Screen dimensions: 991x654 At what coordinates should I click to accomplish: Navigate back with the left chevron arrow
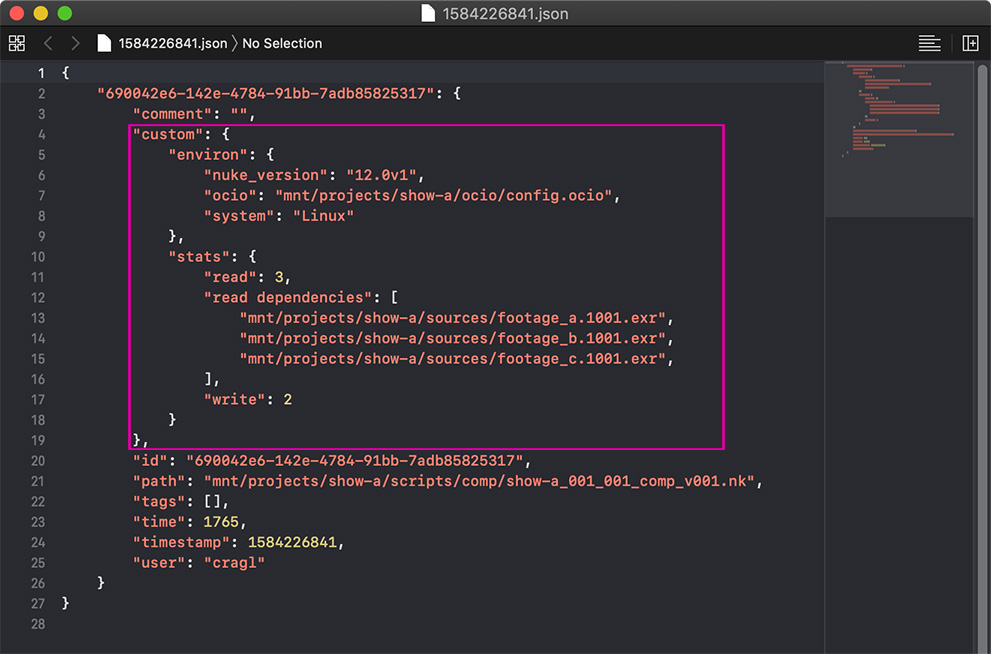tap(48, 43)
